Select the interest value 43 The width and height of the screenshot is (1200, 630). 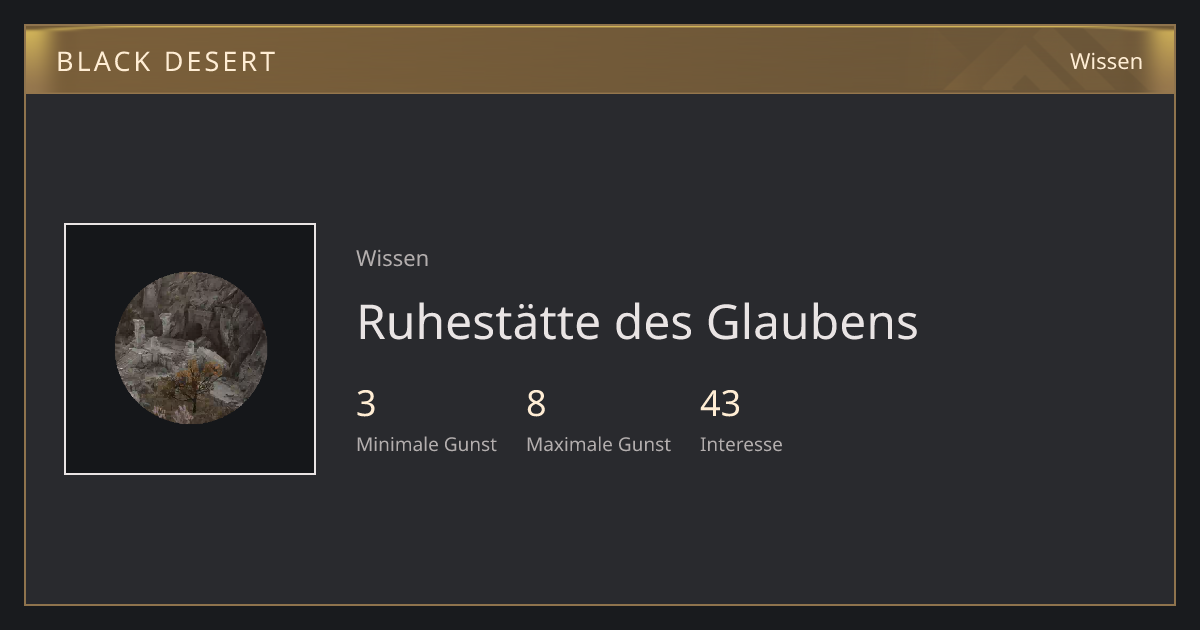(720, 404)
